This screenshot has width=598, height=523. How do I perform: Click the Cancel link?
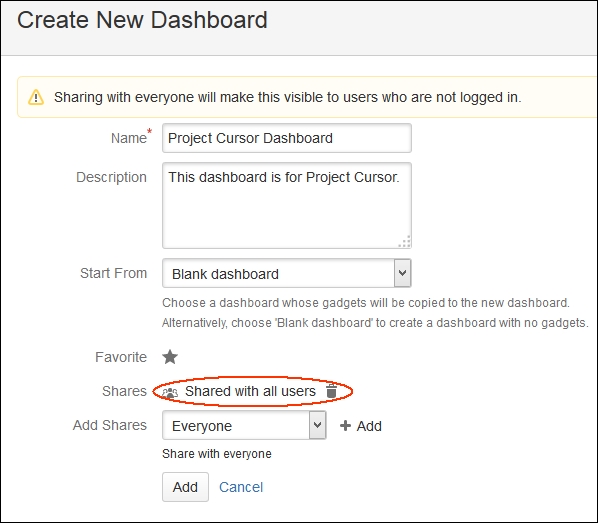pyautogui.click(x=241, y=487)
